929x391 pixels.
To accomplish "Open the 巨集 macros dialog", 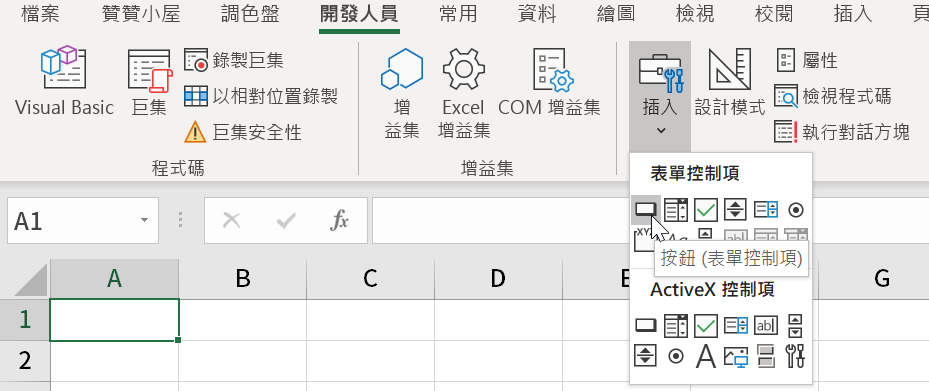I will [149, 81].
